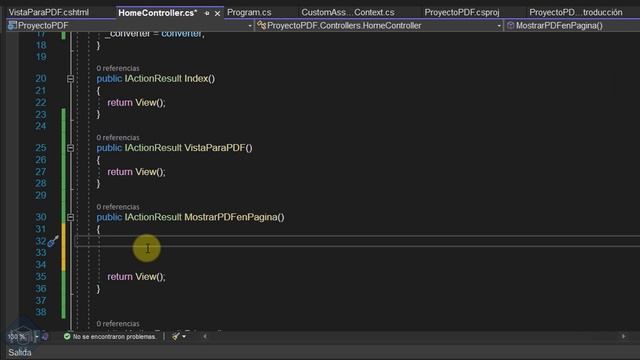Click the public keyword on line 30

109,217
